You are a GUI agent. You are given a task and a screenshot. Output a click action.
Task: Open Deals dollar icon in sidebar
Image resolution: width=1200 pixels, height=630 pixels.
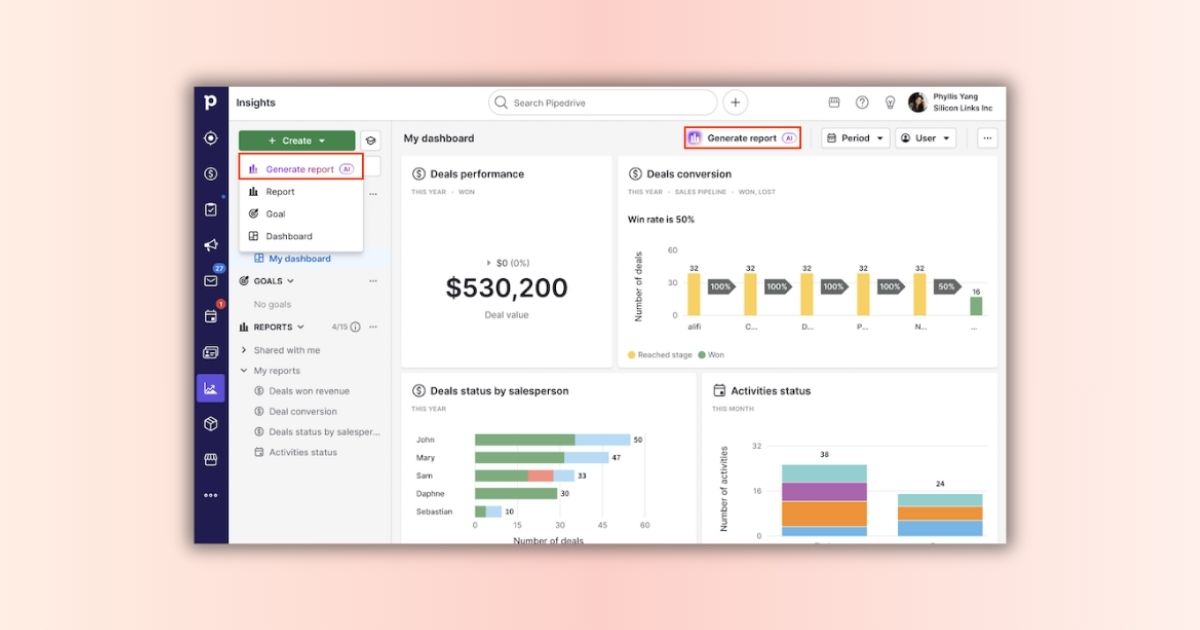click(210, 174)
